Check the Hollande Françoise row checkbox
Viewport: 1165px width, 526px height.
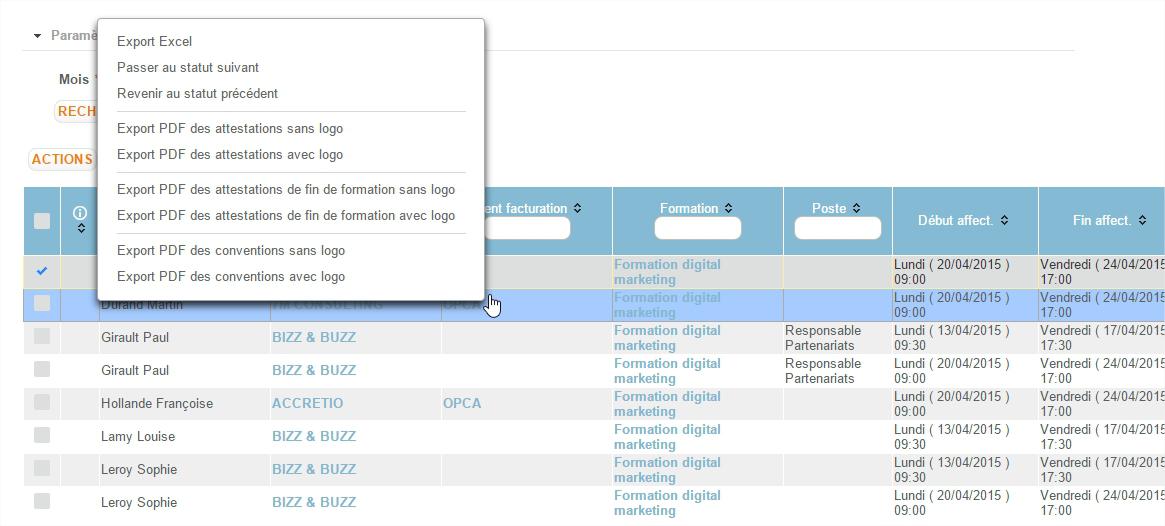click(42, 402)
